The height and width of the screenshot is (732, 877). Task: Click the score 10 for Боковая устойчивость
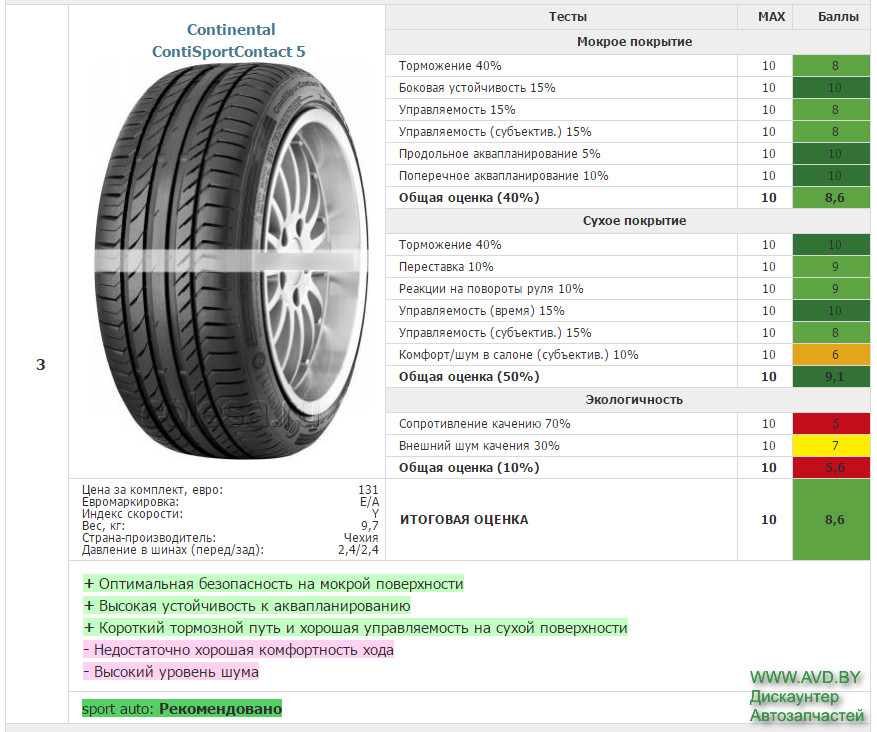tap(831, 88)
